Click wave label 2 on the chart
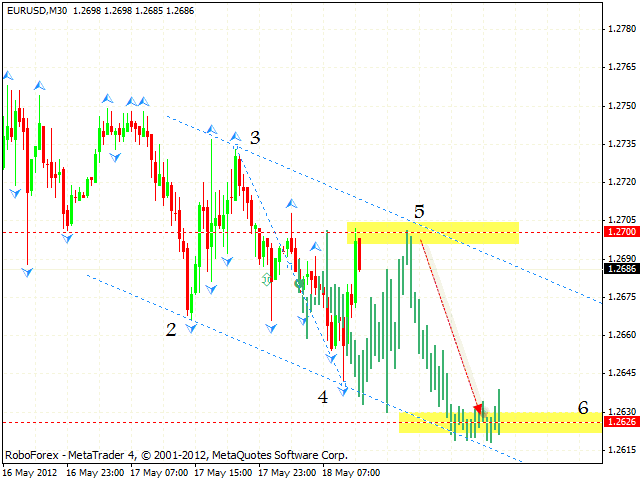Screen dimensions: 640x480 point(171,329)
